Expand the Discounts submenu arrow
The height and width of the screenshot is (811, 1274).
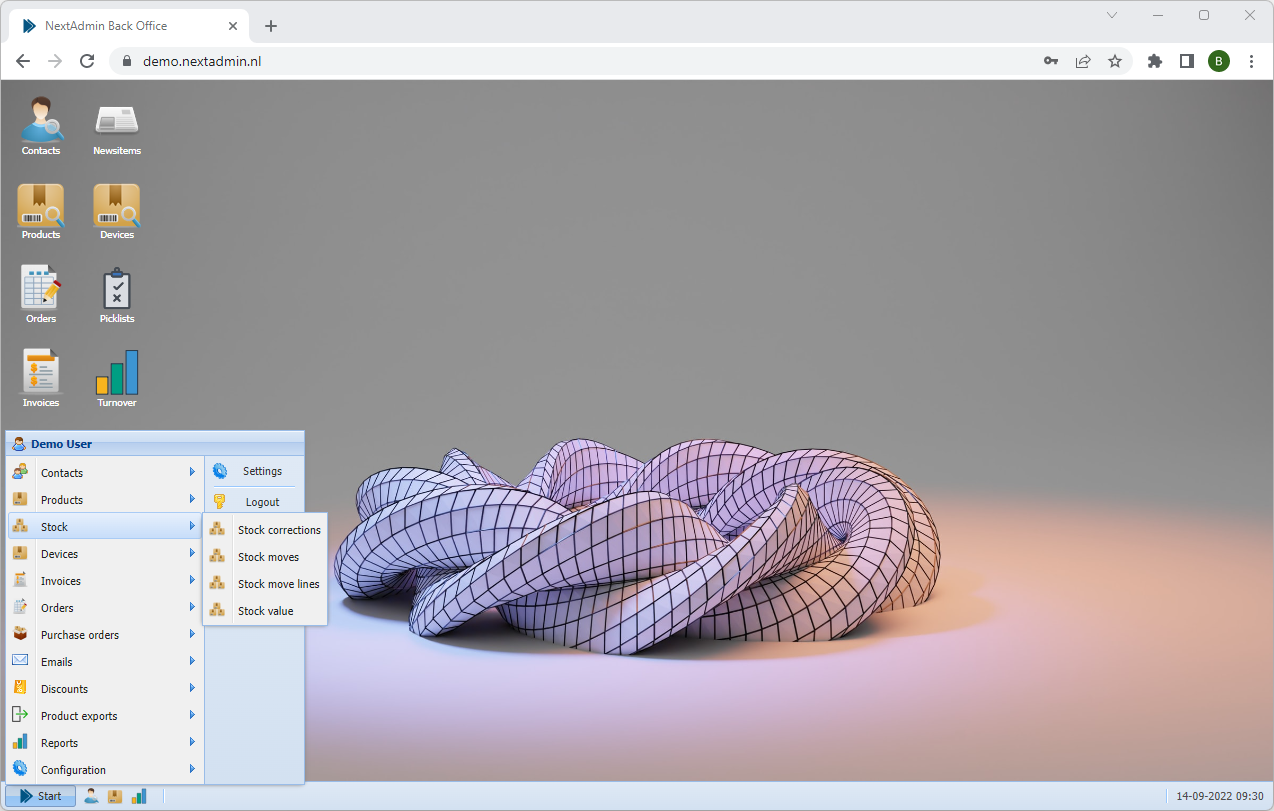point(192,688)
